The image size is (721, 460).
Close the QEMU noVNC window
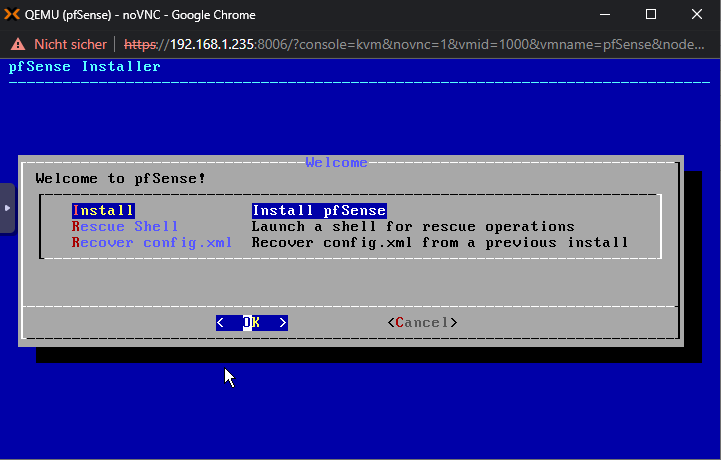[x=697, y=14]
